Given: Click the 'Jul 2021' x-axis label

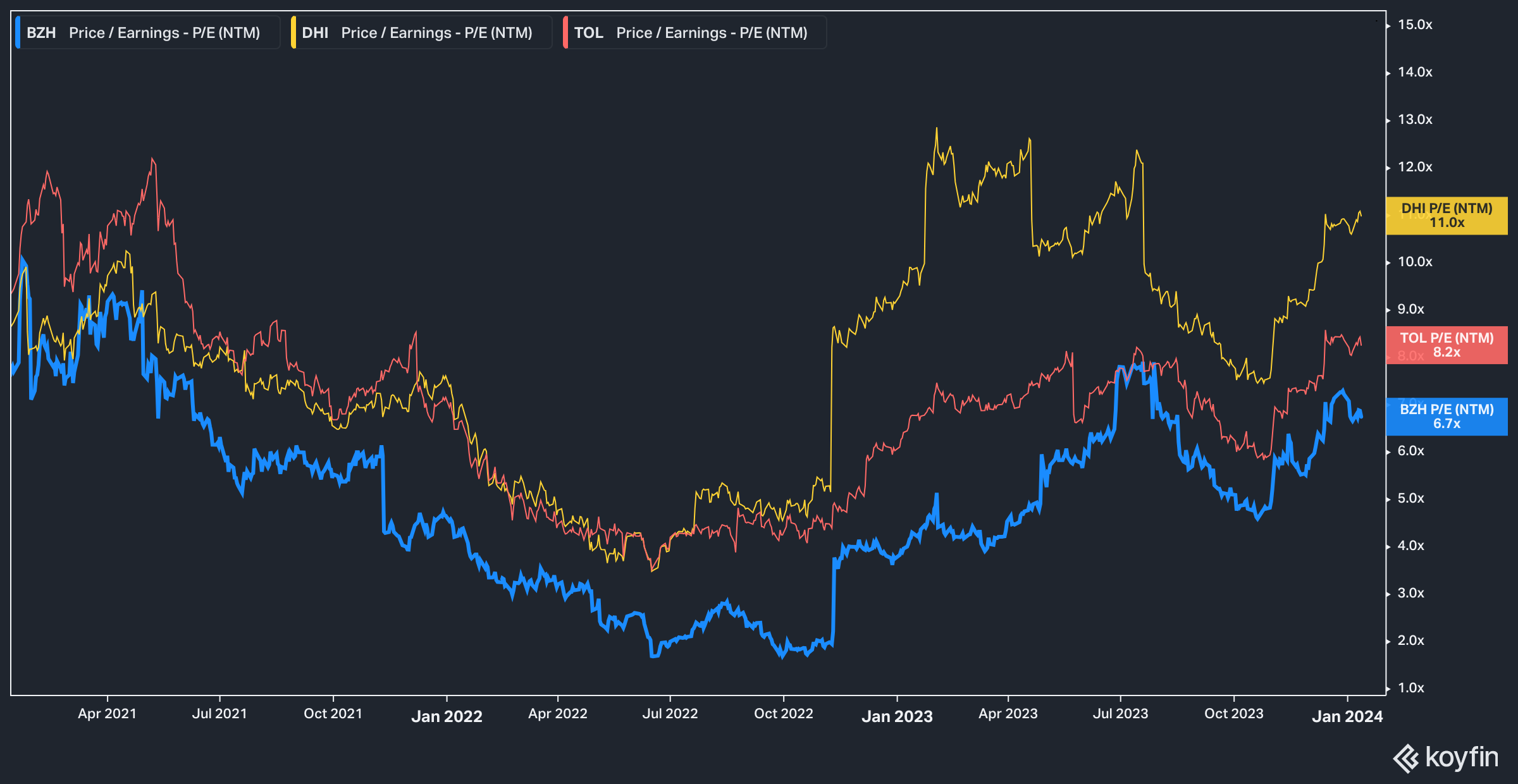Looking at the screenshot, I should [x=219, y=714].
